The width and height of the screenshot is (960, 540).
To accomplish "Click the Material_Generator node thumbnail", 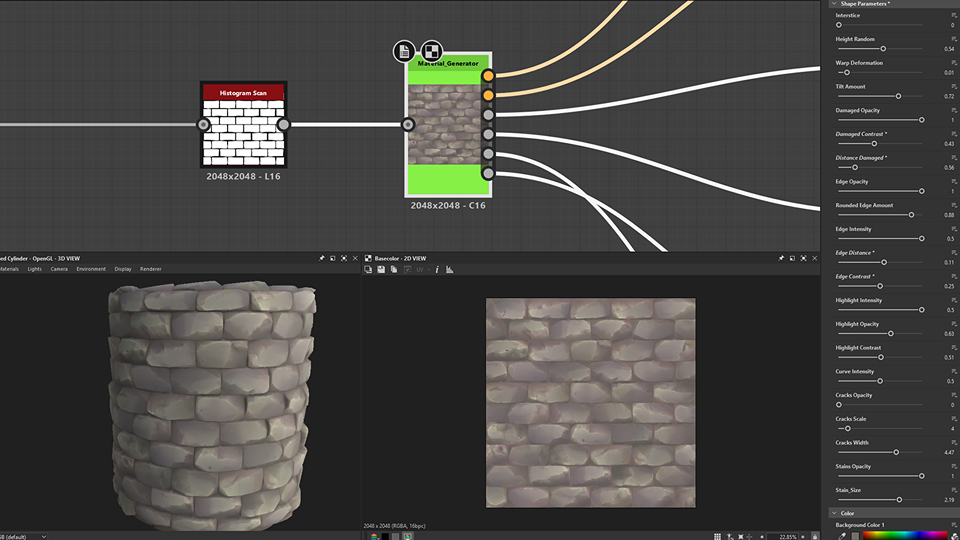I will 447,125.
